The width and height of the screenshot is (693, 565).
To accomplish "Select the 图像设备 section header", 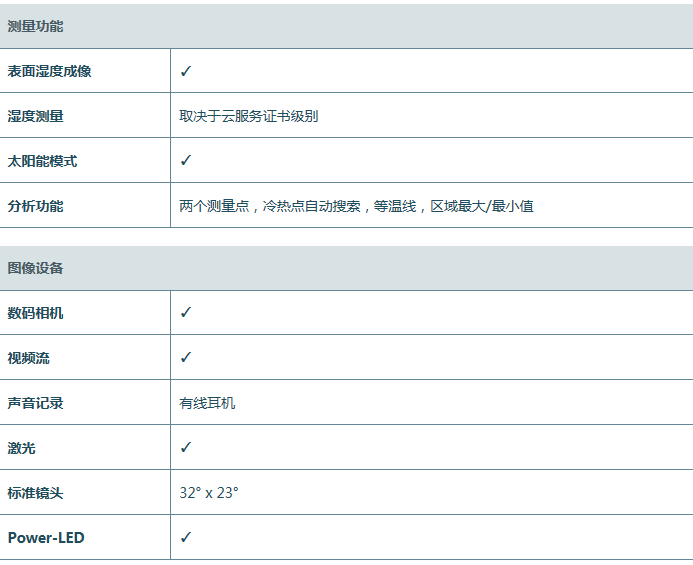I will point(35,268).
